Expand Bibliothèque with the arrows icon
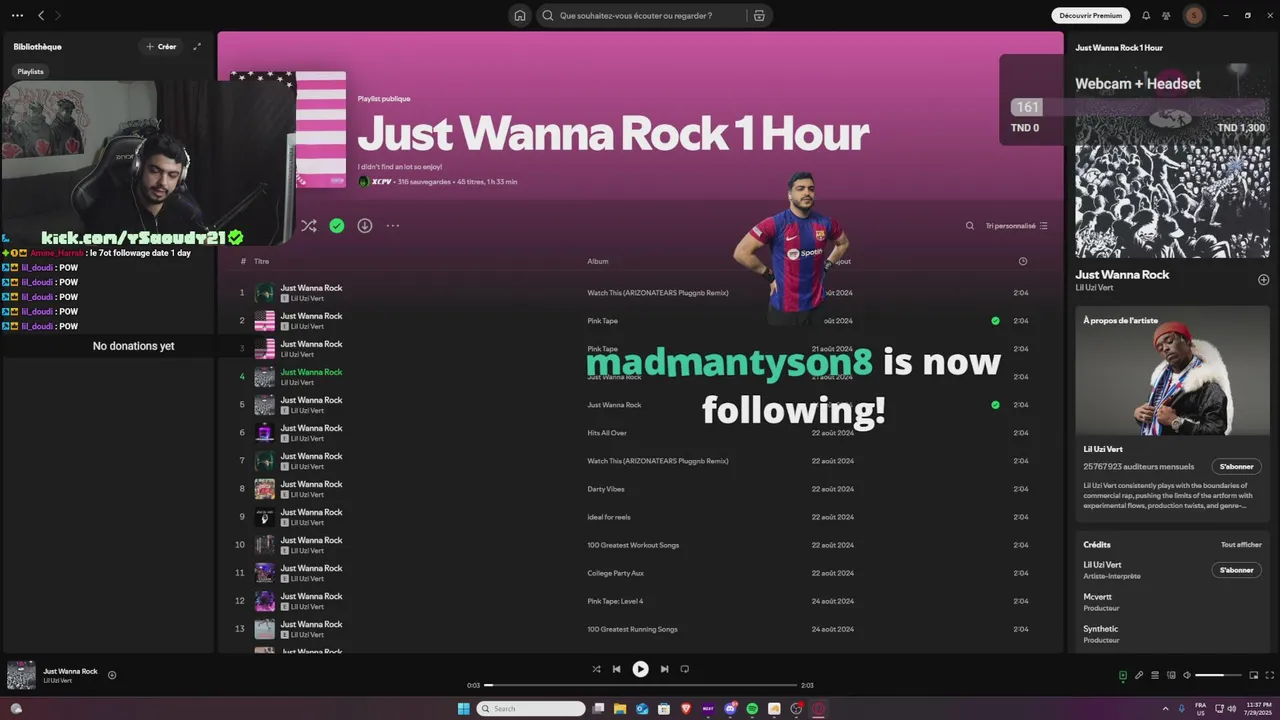The height and width of the screenshot is (720, 1280). click(197, 46)
